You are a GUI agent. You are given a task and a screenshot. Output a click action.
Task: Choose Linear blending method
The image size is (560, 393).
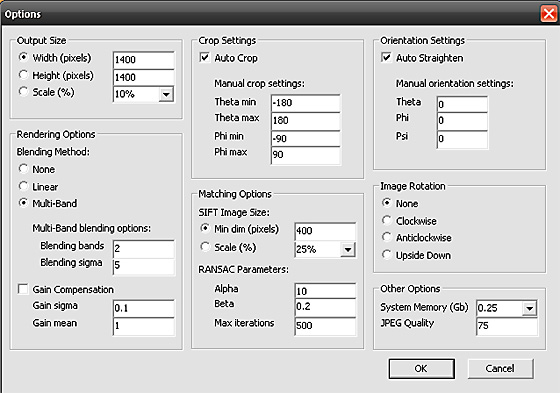click(23, 186)
